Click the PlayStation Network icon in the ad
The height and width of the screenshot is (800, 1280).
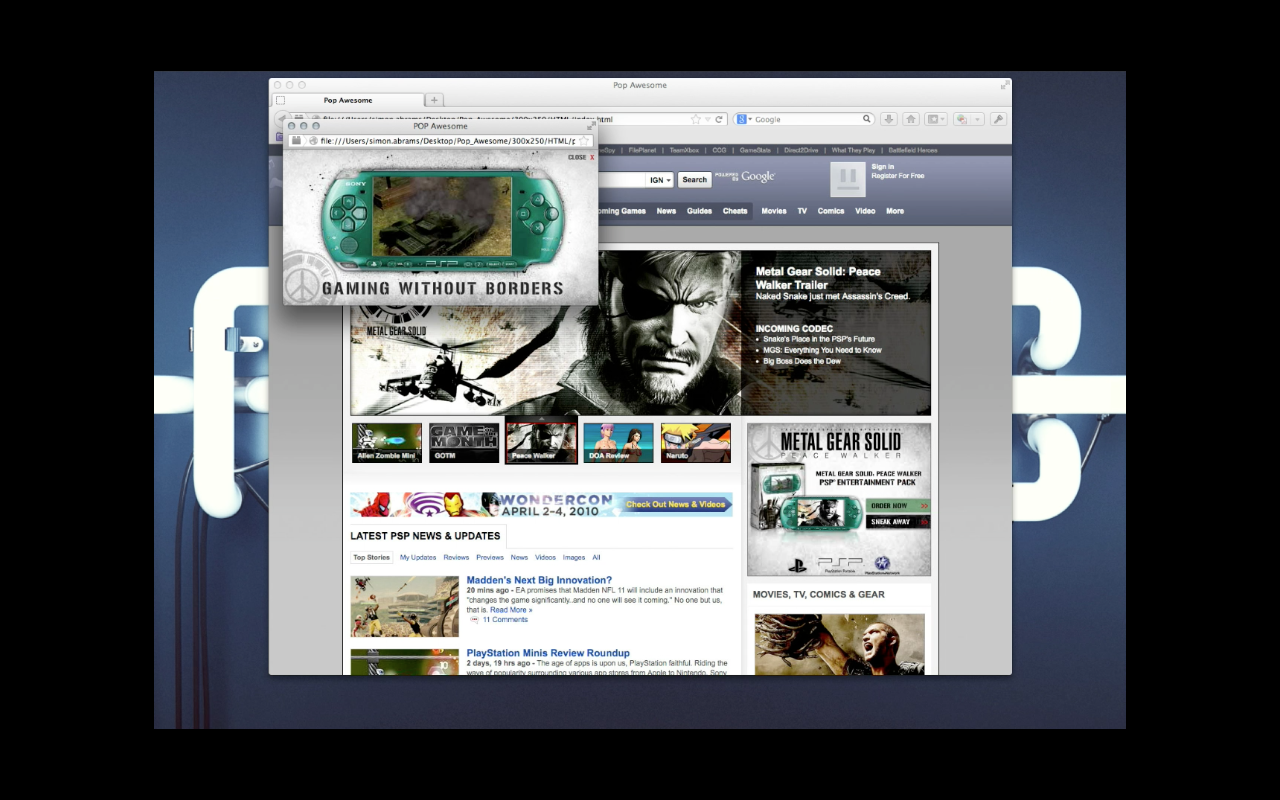[883, 564]
